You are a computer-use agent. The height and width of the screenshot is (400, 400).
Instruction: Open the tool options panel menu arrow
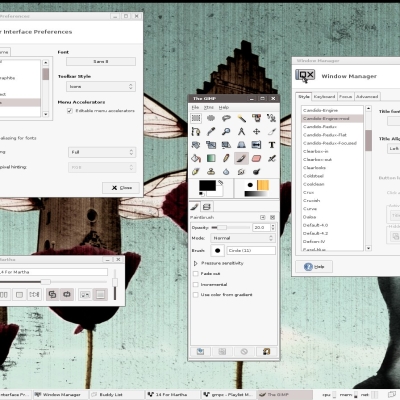click(263, 217)
